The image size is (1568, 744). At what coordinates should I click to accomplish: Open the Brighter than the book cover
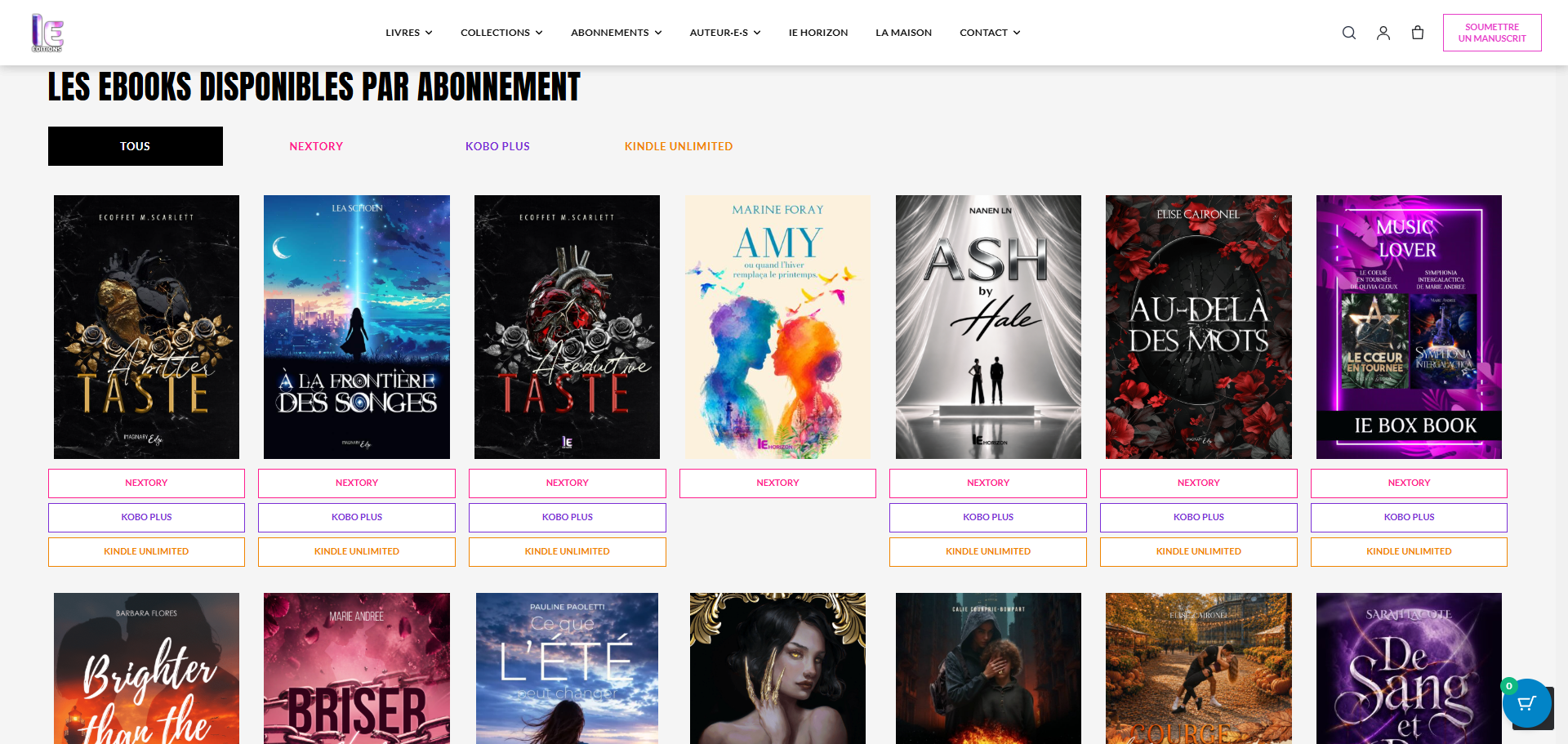pyautogui.click(x=146, y=668)
